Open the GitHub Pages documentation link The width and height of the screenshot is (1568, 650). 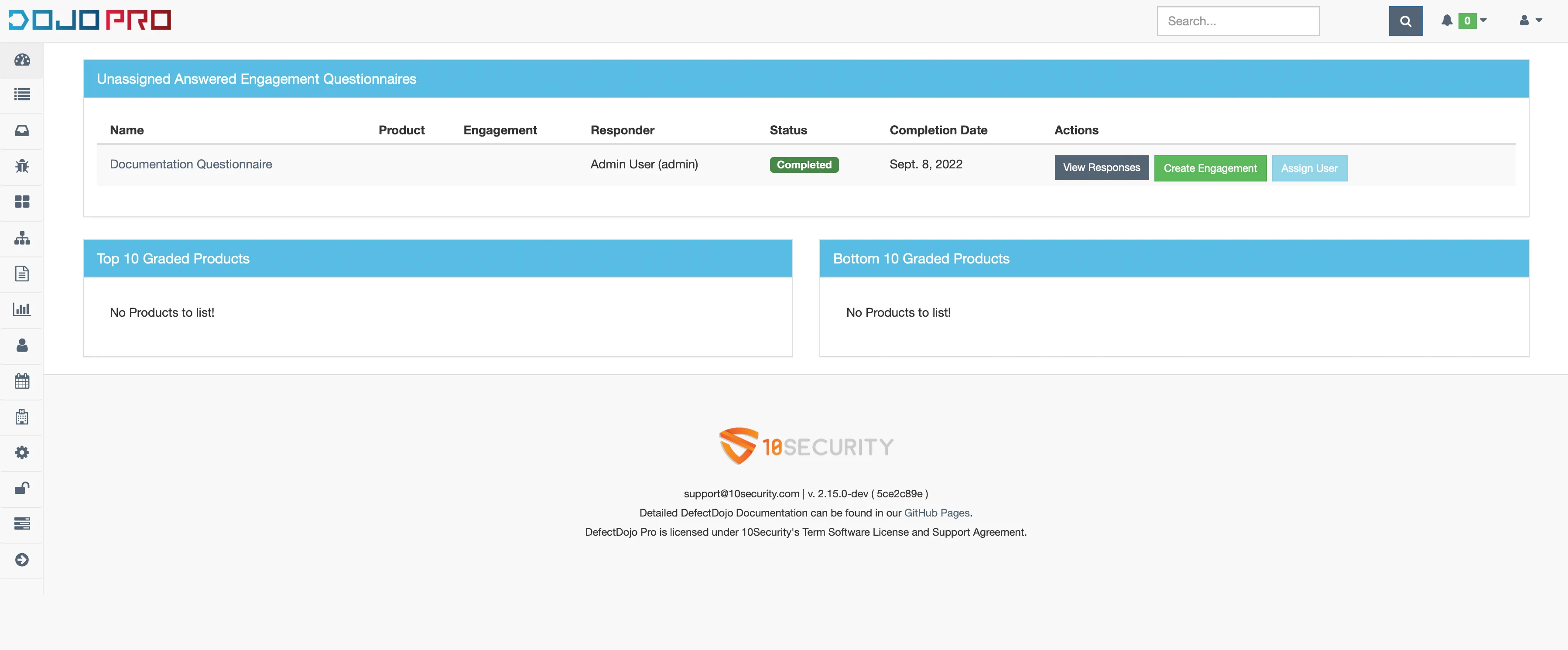[936, 513]
